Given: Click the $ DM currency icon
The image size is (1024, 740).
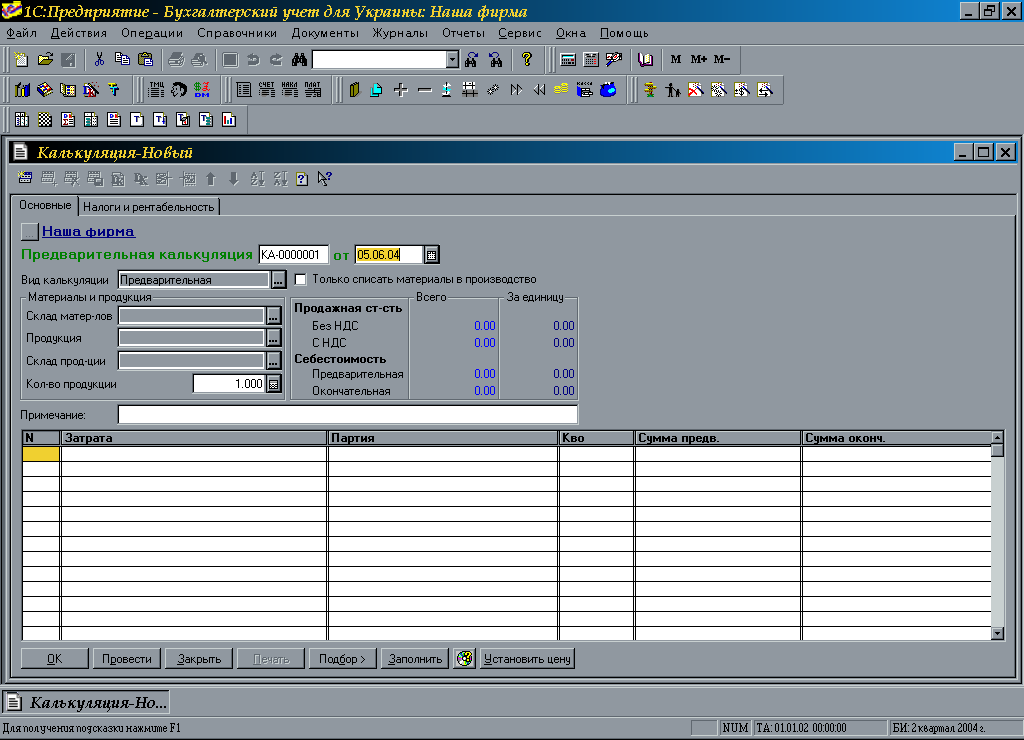Looking at the screenshot, I should [202, 90].
